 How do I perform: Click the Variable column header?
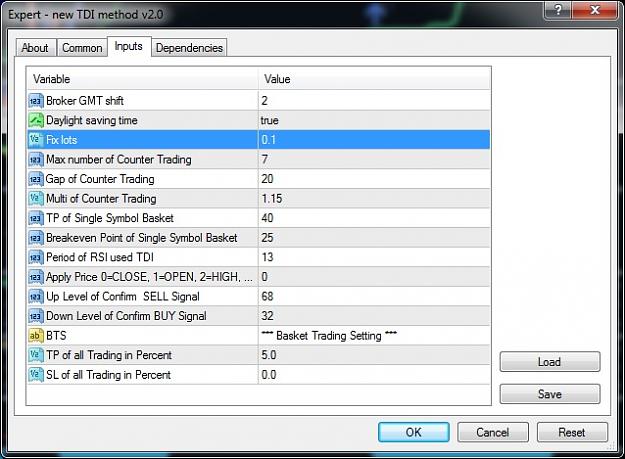point(143,78)
